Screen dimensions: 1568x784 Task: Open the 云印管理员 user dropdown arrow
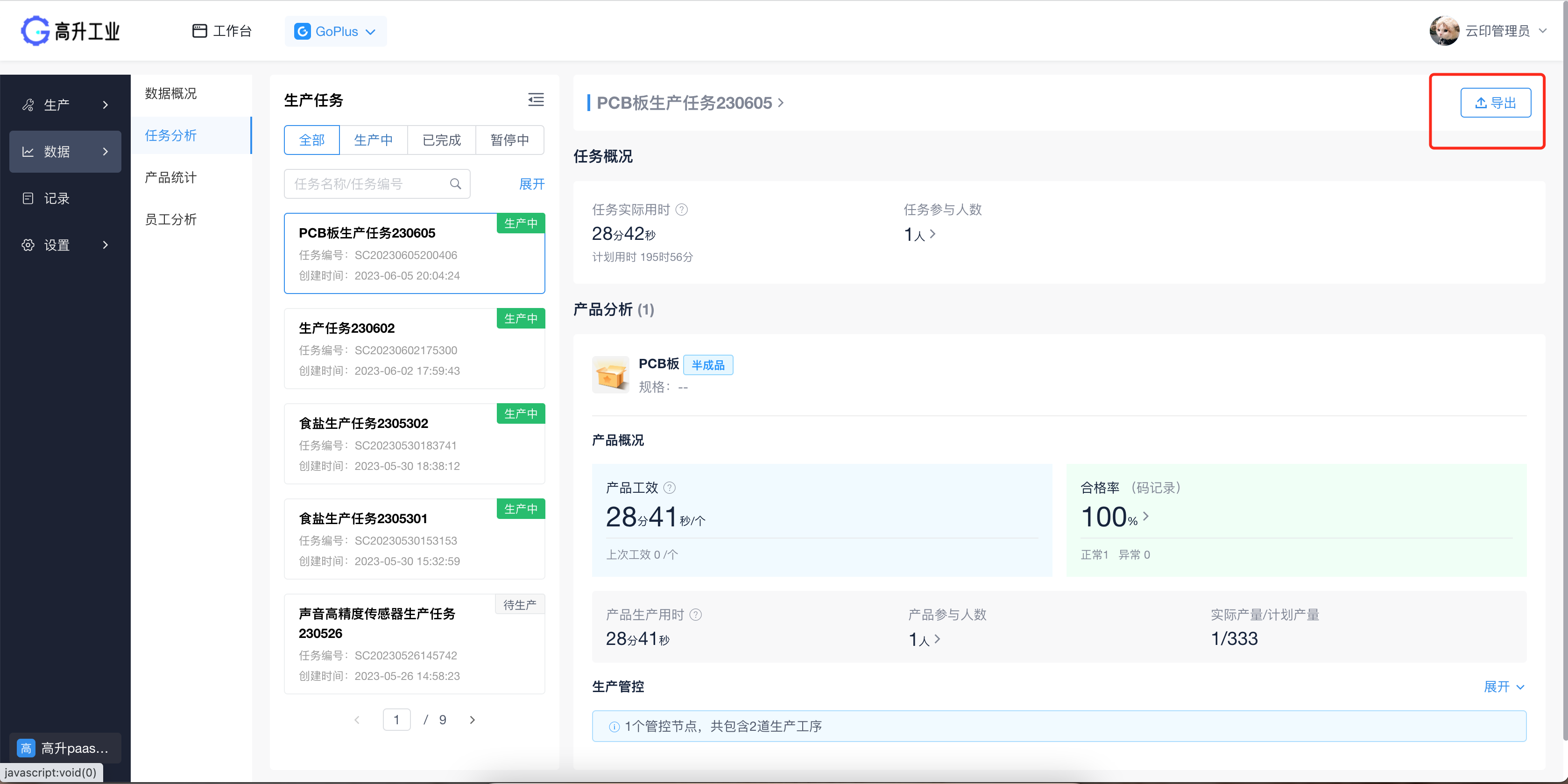pyautogui.click(x=1542, y=30)
